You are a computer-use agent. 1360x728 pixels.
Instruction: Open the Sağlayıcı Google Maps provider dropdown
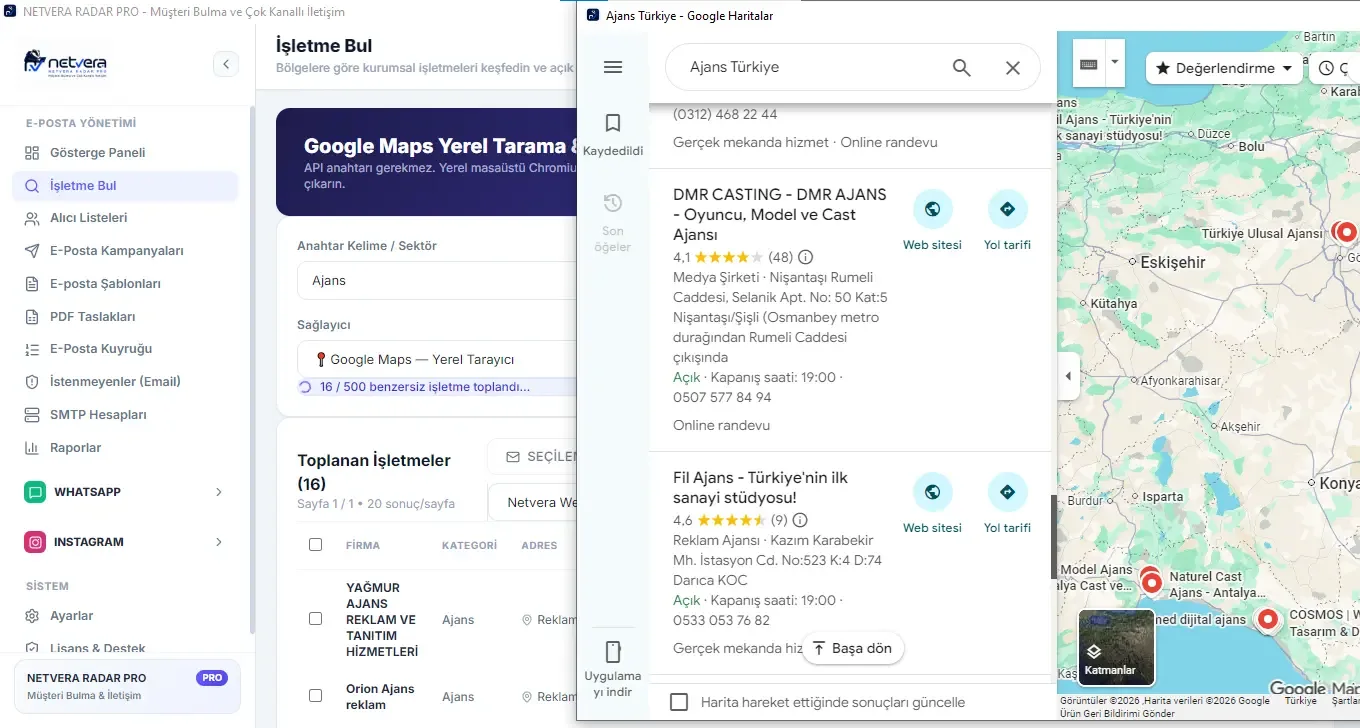[x=437, y=359]
